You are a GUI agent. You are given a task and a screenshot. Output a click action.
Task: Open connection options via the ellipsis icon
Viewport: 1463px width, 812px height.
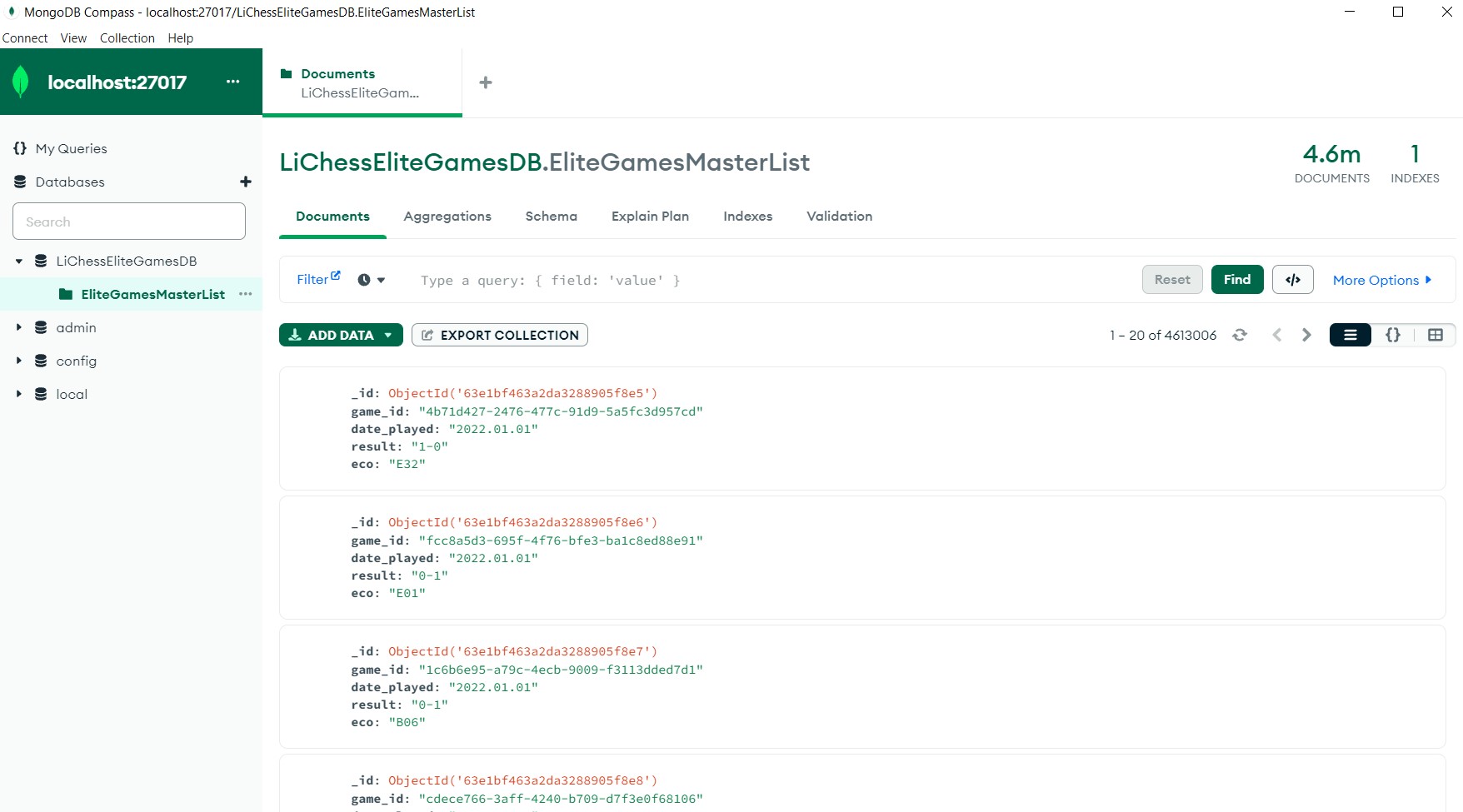tap(232, 82)
